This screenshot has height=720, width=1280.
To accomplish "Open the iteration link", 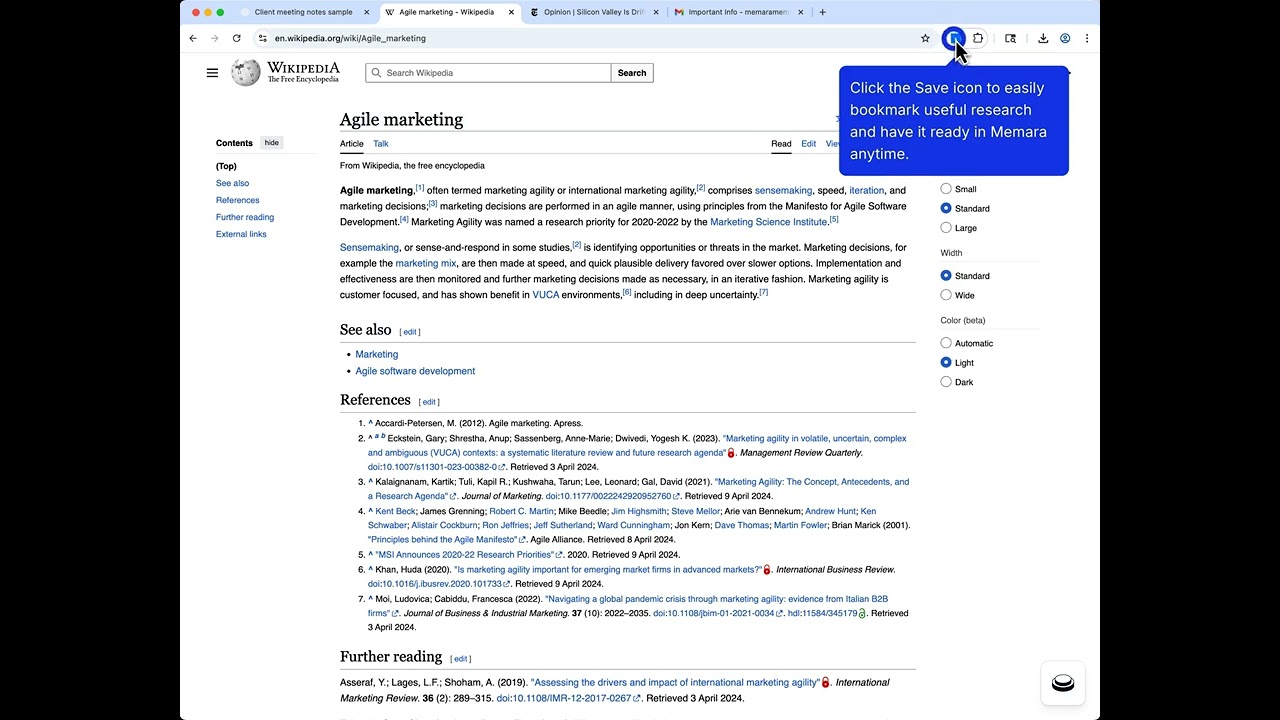I will tap(866, 190).
